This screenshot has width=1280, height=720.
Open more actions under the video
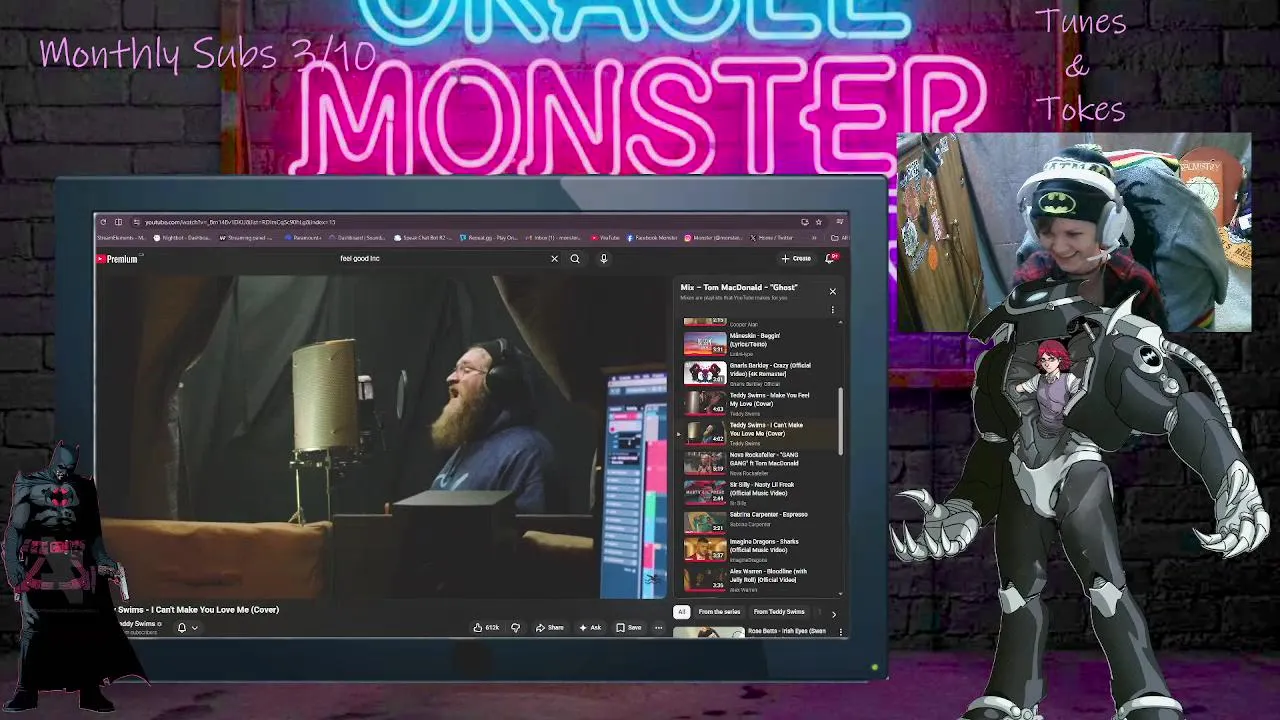click(x=658, y=628)
